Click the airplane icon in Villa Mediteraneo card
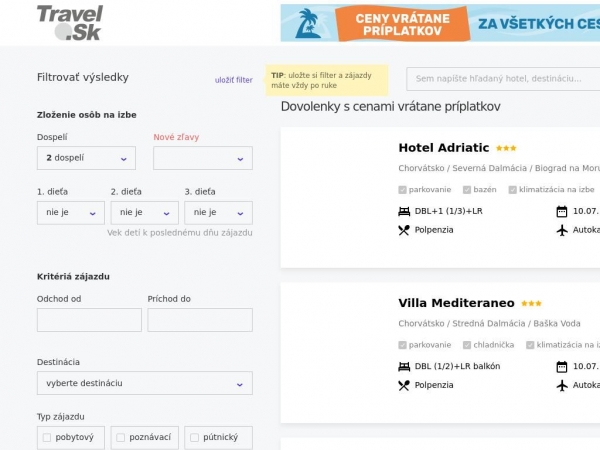The width and height of the screenshot is (600, 450). 561,385
